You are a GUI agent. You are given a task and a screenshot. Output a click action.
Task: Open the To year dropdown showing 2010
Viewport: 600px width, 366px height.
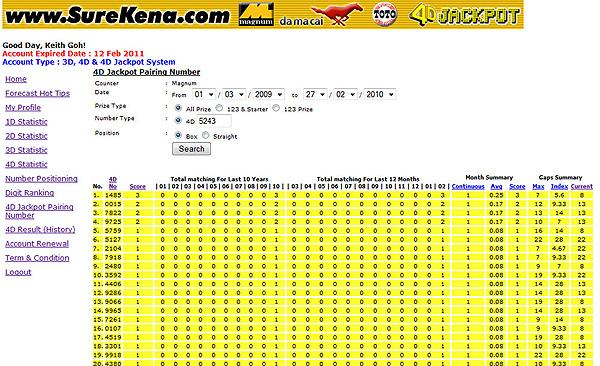[x=380, y=94]
